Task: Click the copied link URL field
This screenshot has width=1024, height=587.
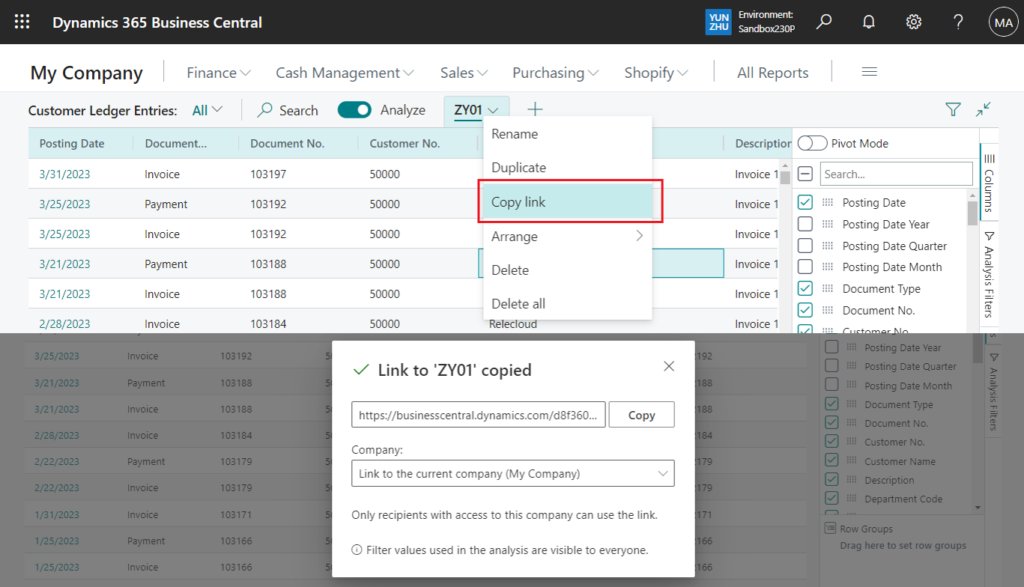Action: tap(478, 414)
